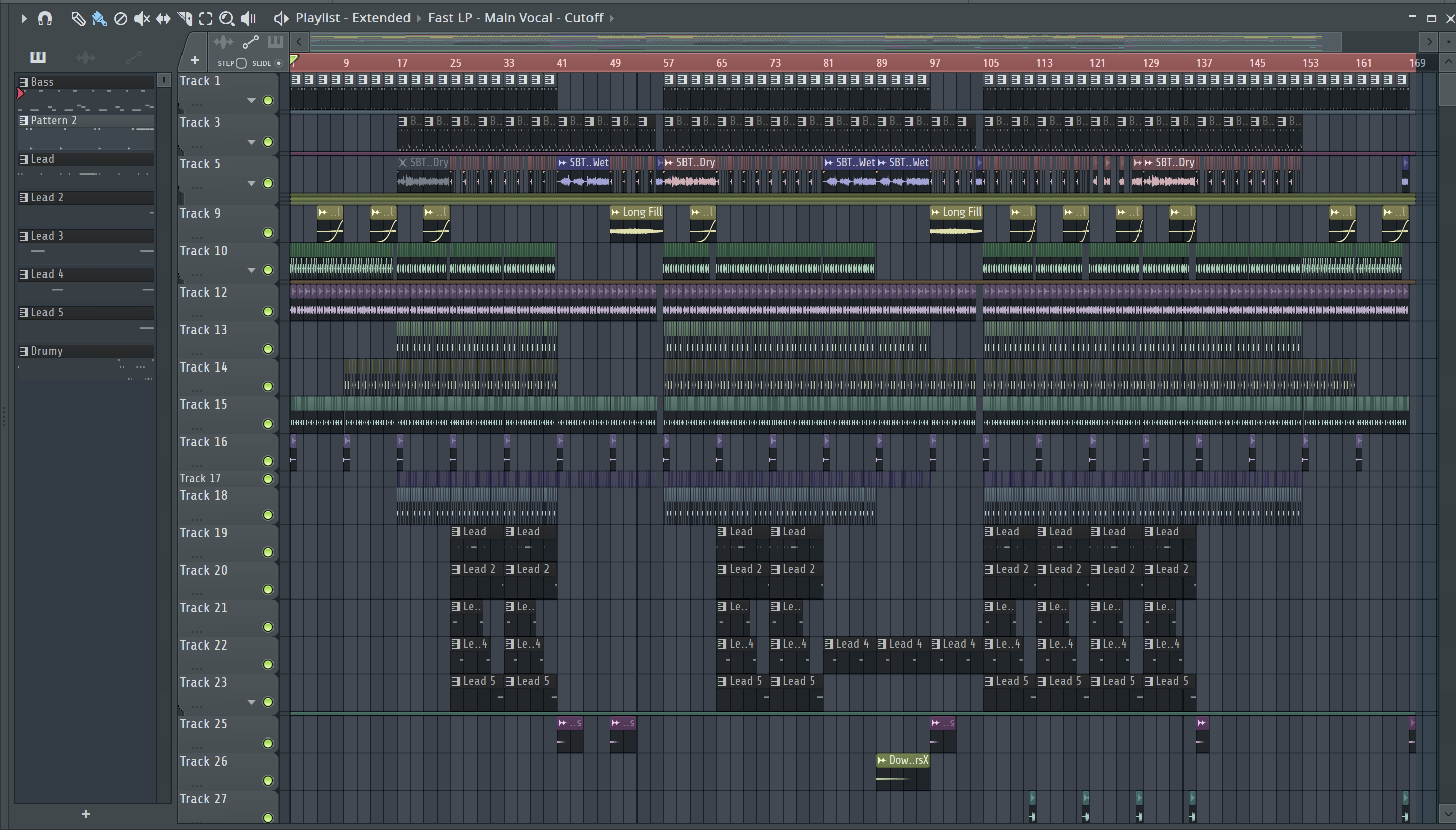Click the vertical scrollbar thumb at right
The width and height of the screenshot is (1456, 830).
[x=1447, y=89]
